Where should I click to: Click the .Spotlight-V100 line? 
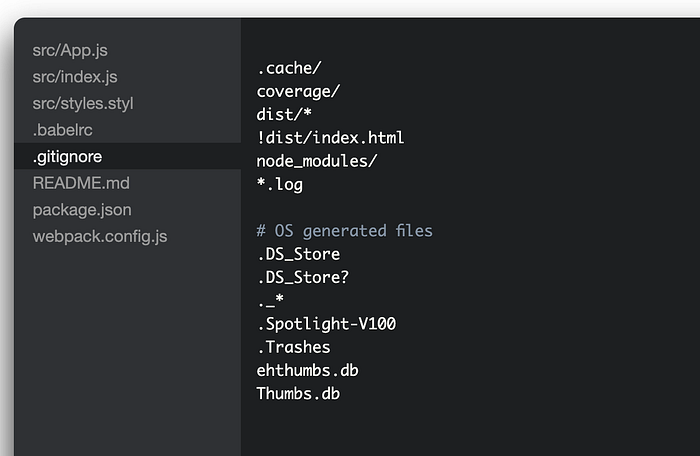point(326,324)
